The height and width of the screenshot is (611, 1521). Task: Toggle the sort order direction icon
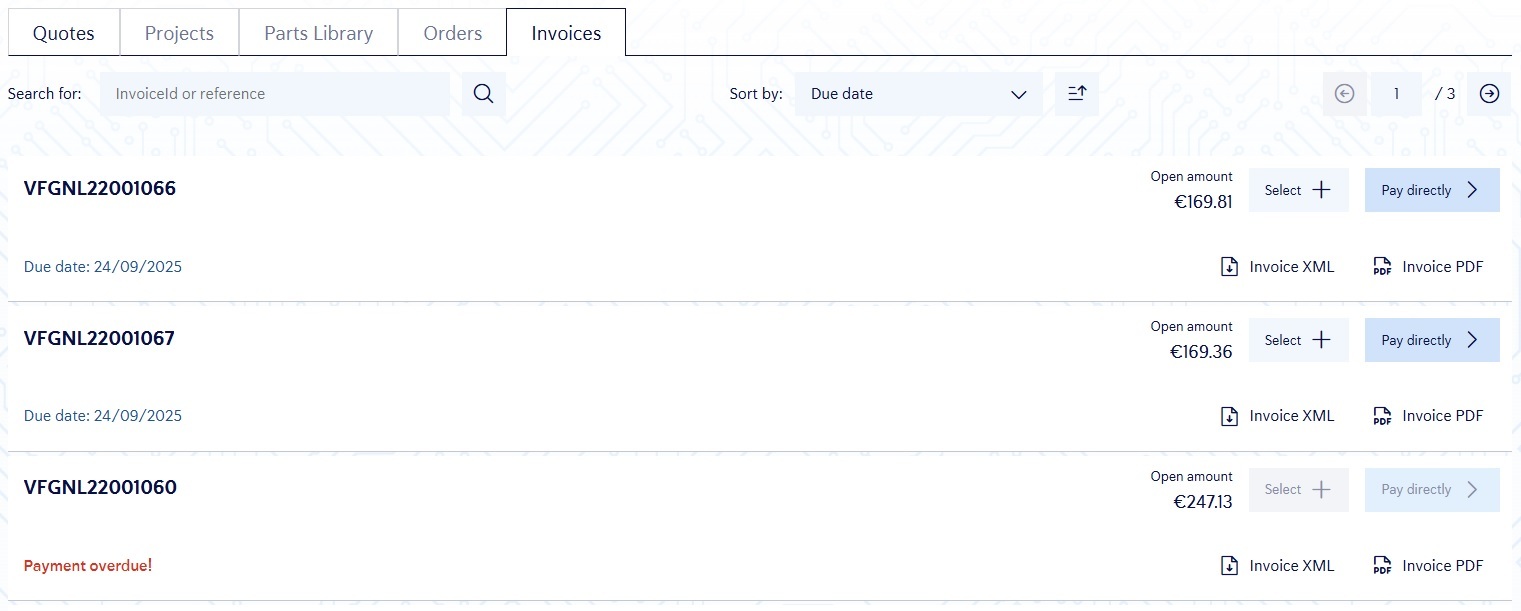tap(1076, 94)
